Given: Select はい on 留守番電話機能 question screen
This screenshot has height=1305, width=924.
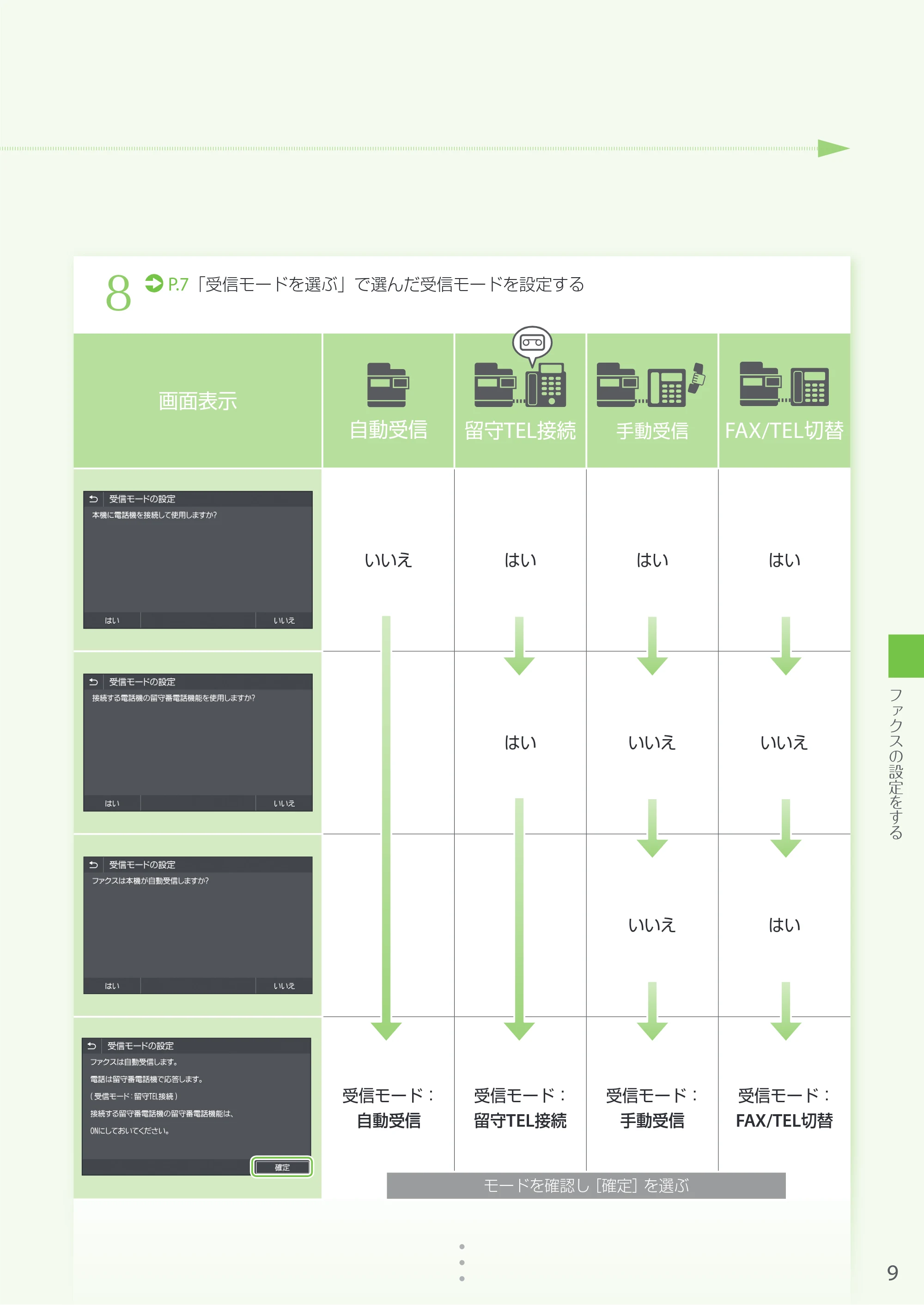Looking at the screenshot, I should (x=112, y=803).
